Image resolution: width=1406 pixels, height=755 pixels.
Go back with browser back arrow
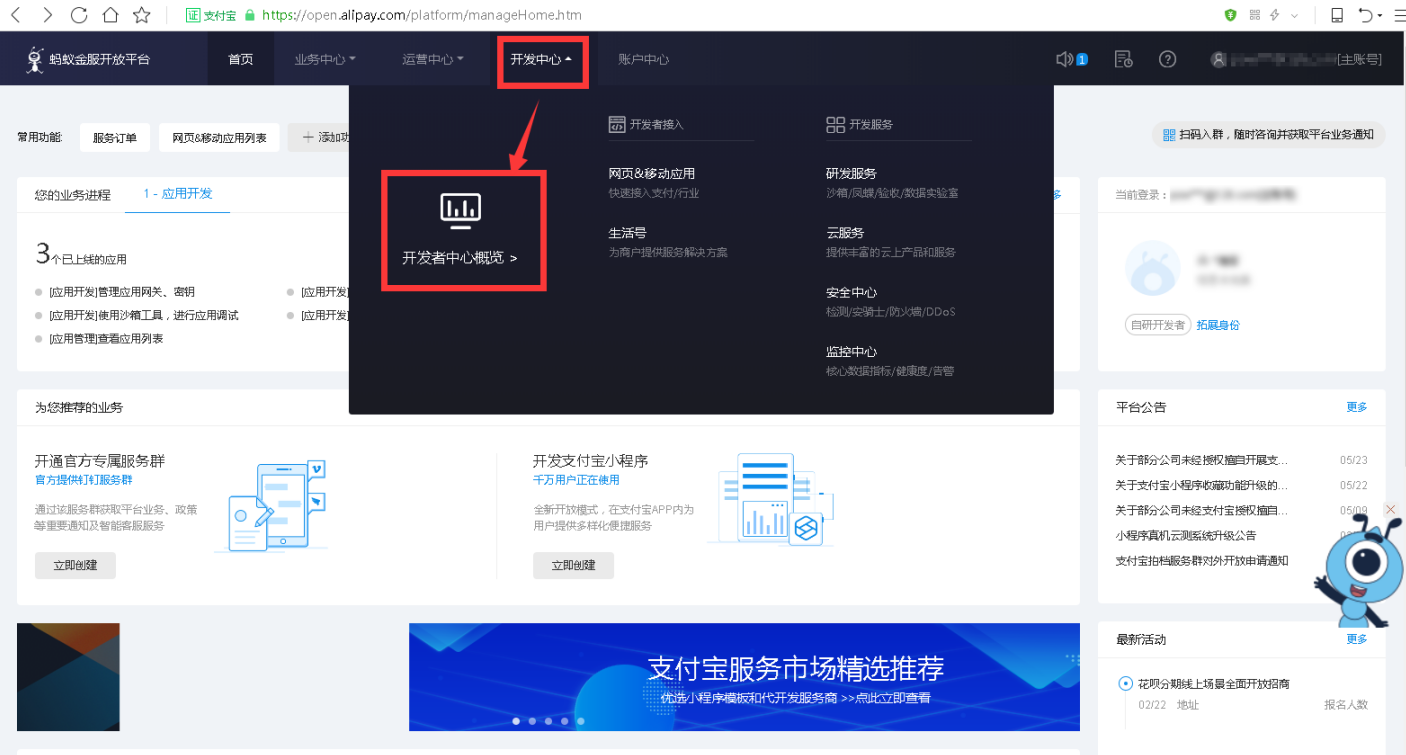pyautogui.click(x=16, y=15)
